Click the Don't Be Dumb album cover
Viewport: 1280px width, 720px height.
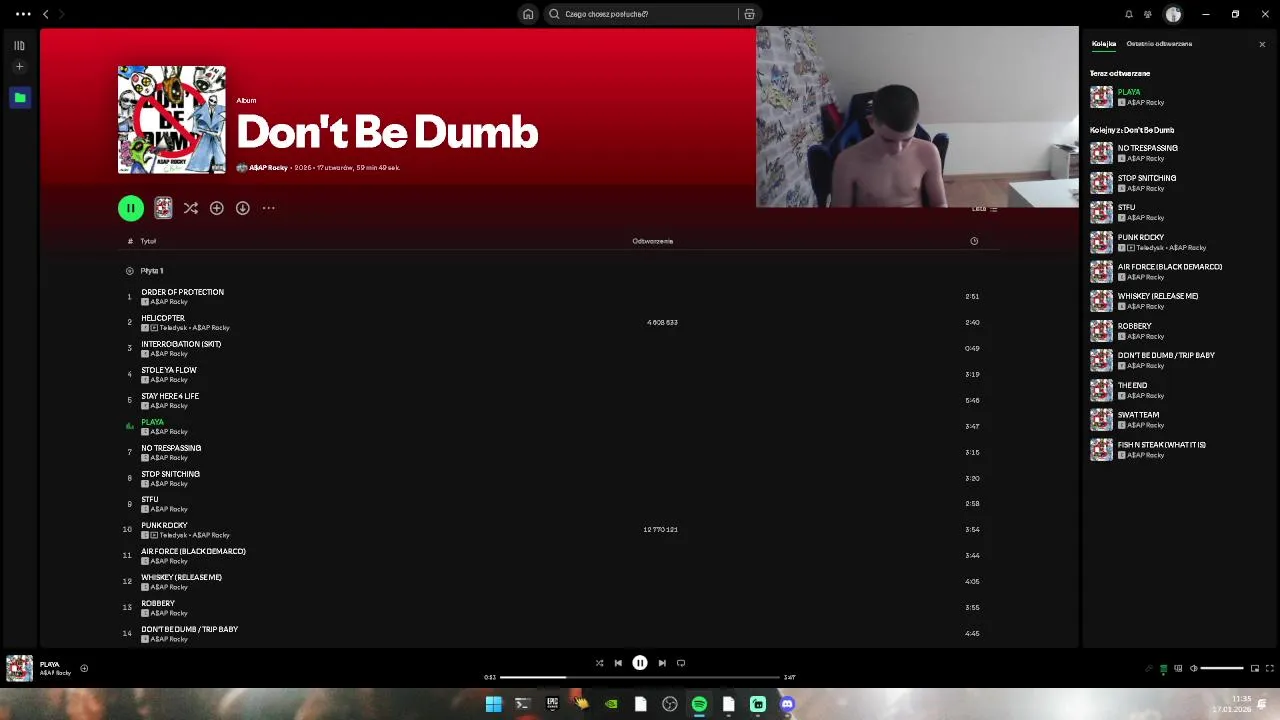point(172,120)
